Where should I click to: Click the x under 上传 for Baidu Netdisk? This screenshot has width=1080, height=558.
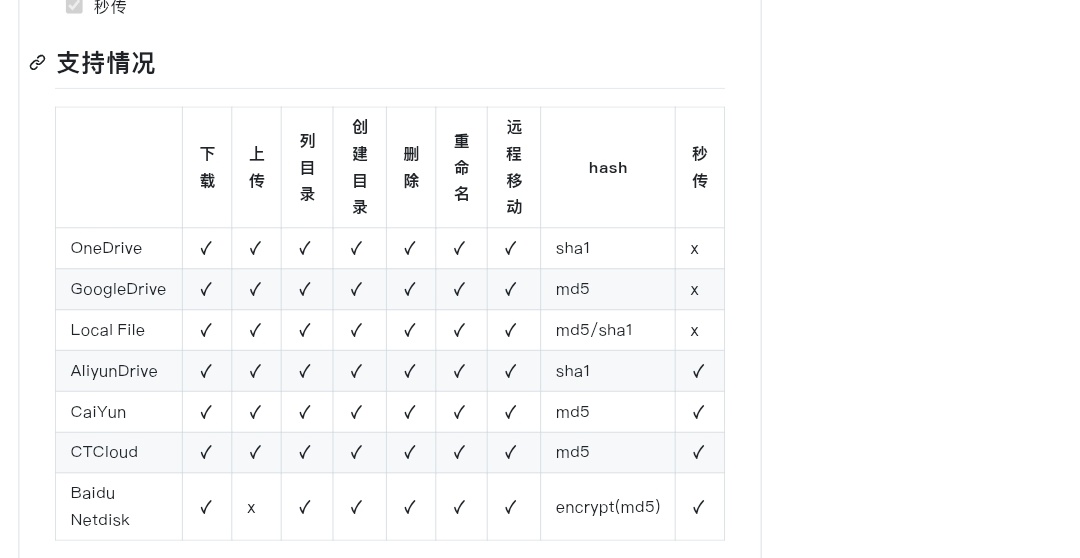[x=251, y=508]
